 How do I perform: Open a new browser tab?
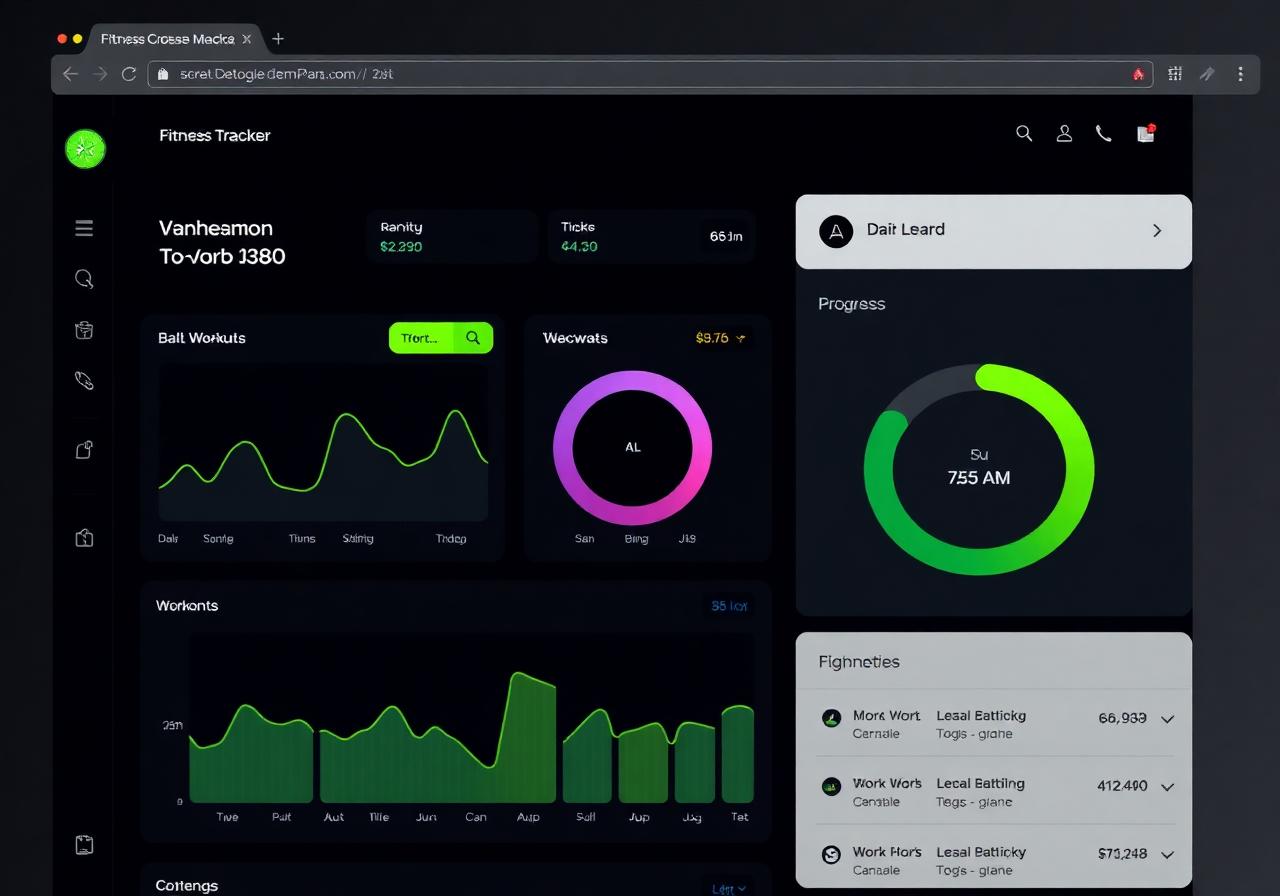click(x=278, y=39)
